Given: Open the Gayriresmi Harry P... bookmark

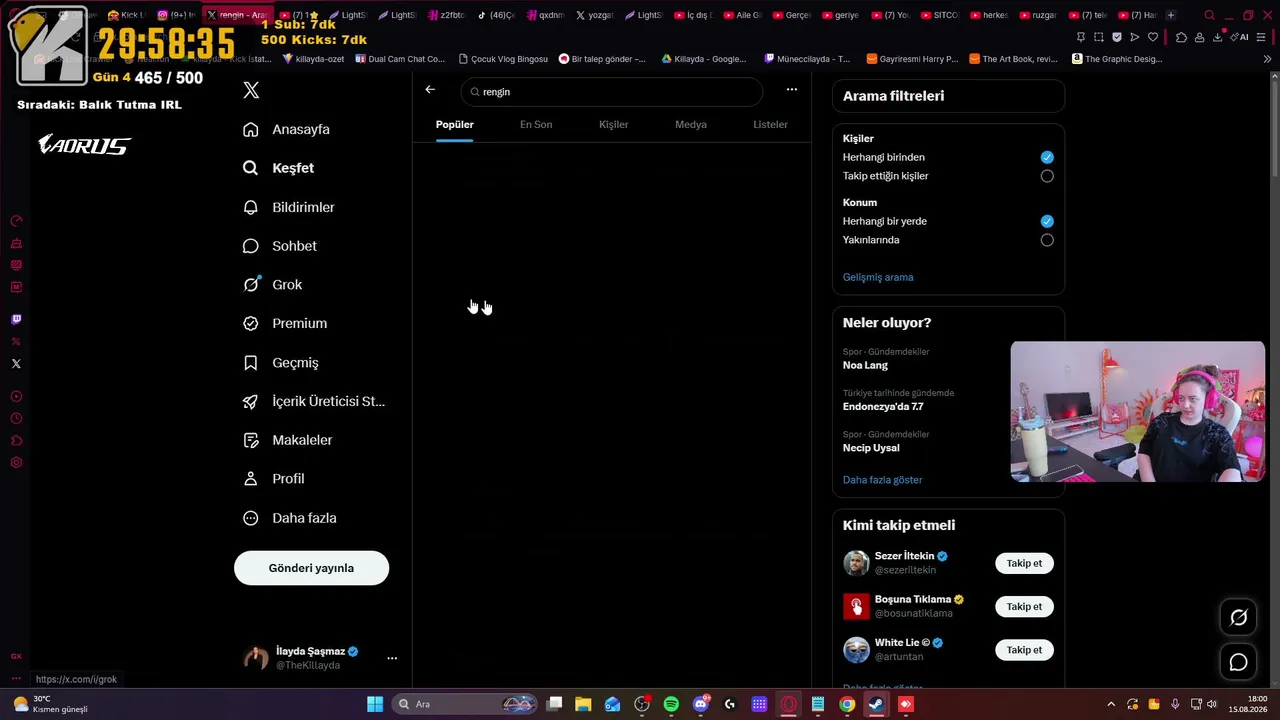Looking at the screenshot, I should (x=912, y=59).
